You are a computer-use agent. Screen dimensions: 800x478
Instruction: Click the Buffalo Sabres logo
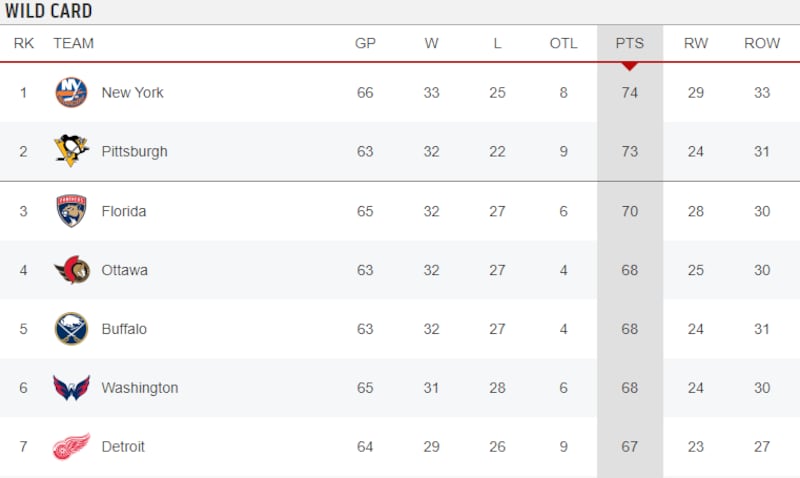coord(71,329)
